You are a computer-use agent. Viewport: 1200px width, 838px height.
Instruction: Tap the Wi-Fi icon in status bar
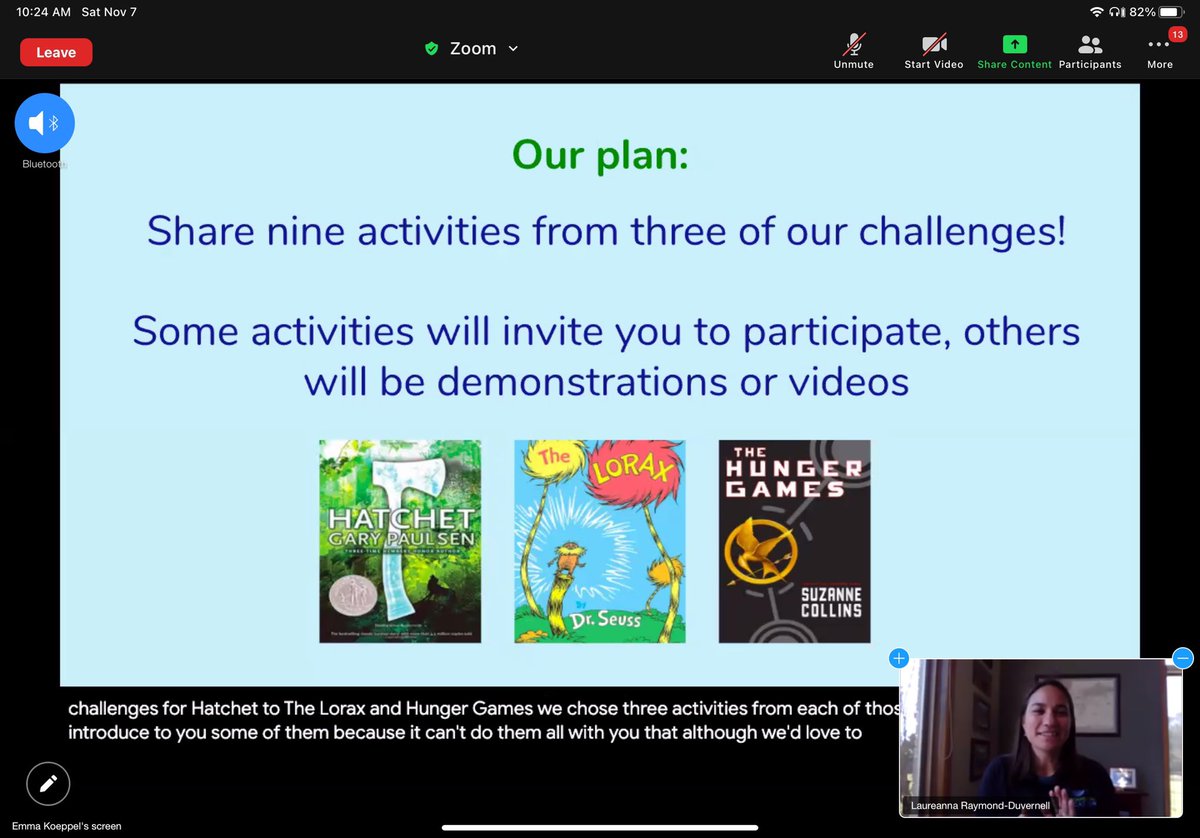(x=1096, y=12)
